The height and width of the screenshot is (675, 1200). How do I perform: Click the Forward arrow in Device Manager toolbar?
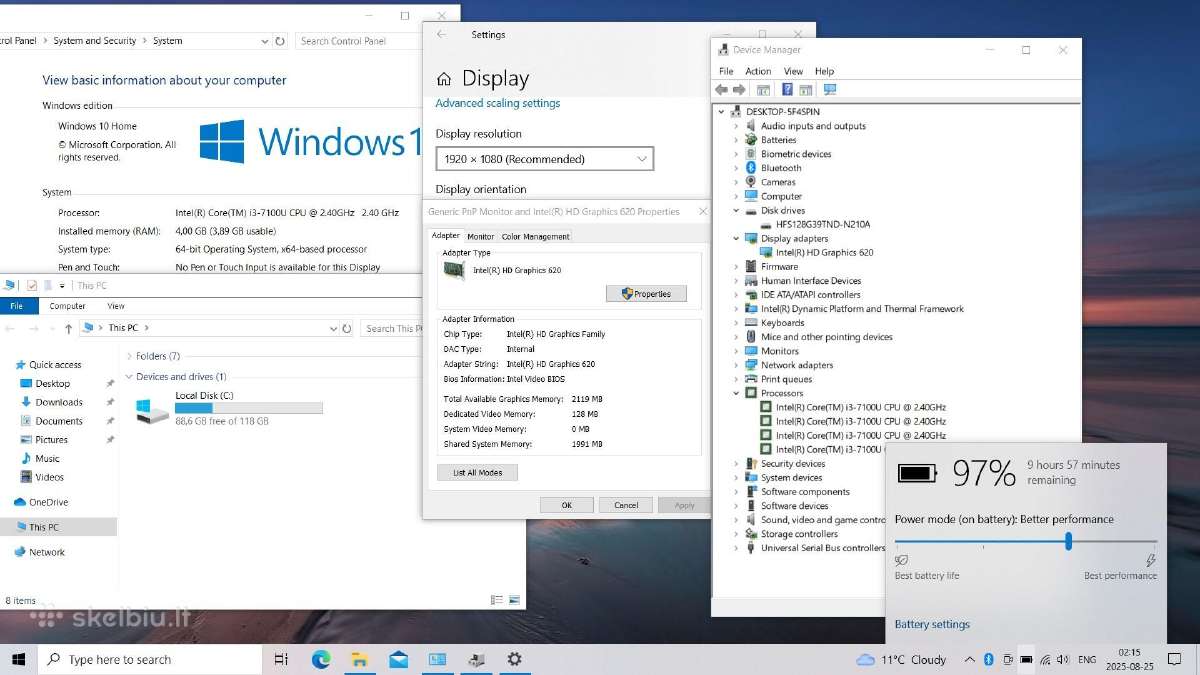point(739,89)
